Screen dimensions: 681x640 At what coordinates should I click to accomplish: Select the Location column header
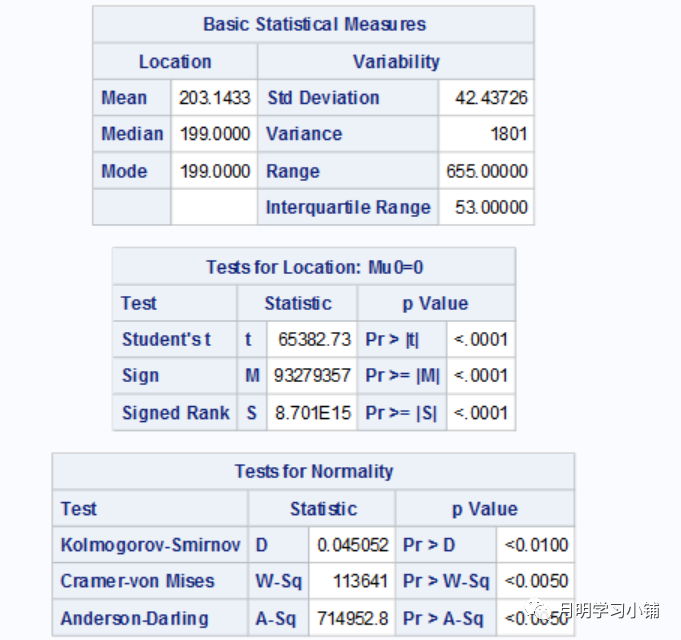click(175, 62)
